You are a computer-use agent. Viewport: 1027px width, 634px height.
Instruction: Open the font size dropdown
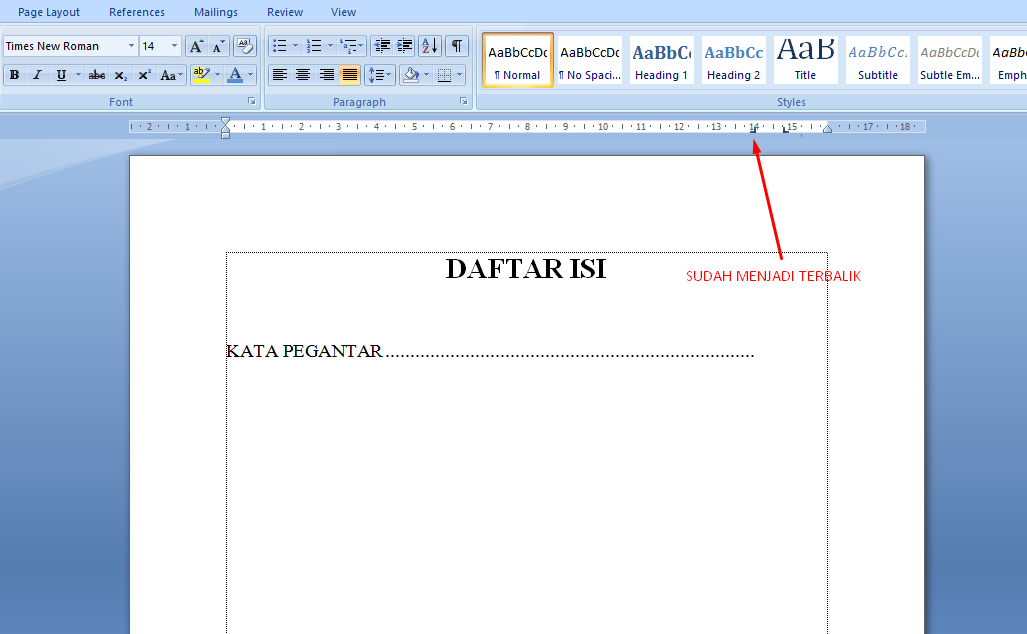174,46
